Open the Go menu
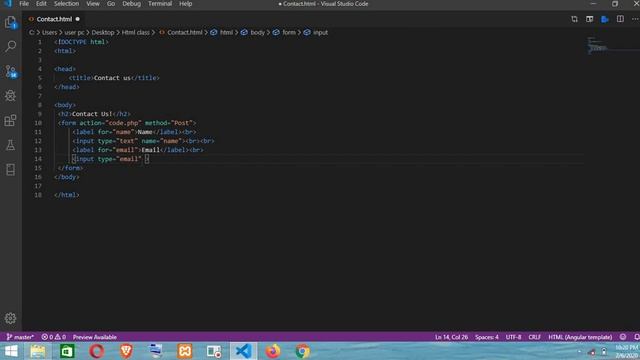This screenshot has height=360, width=640. 111,4
